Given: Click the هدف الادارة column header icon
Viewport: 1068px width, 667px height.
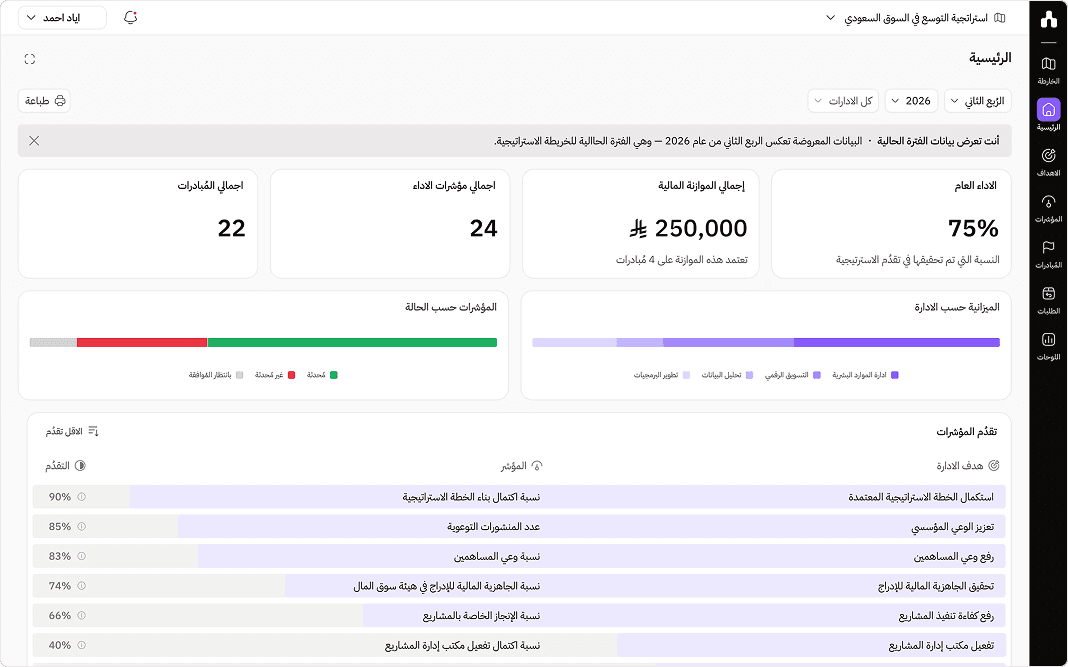Looking at the screenshot, I should [993, 466].
